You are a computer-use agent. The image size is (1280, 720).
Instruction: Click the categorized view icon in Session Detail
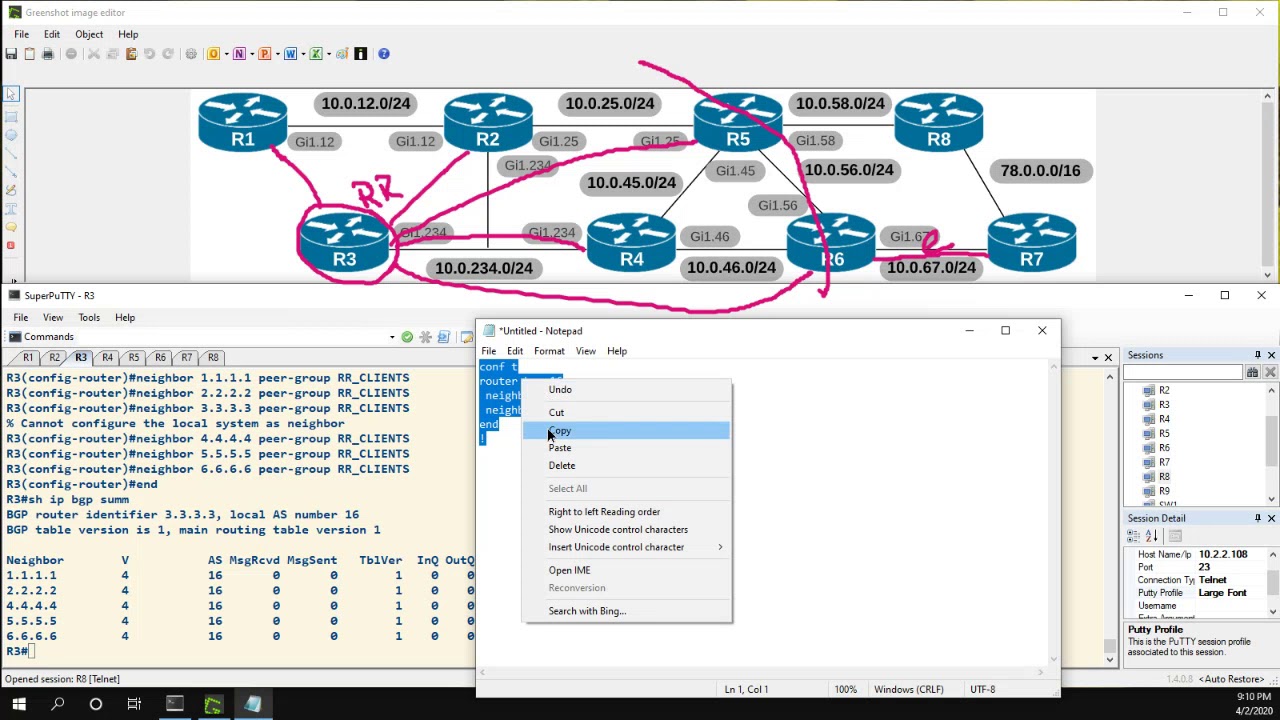[1134, 537]
